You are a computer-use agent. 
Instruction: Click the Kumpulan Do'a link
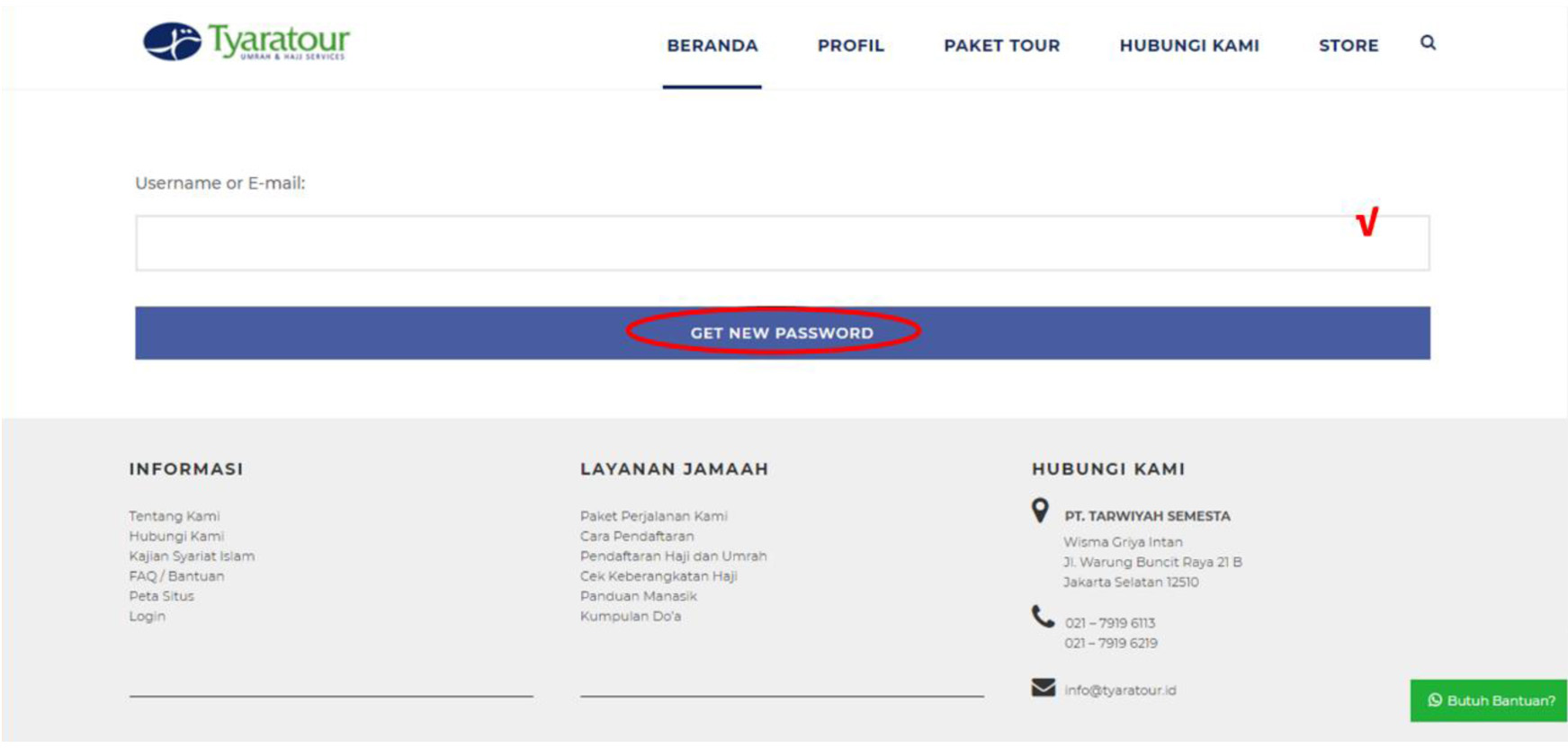(630, 617)
